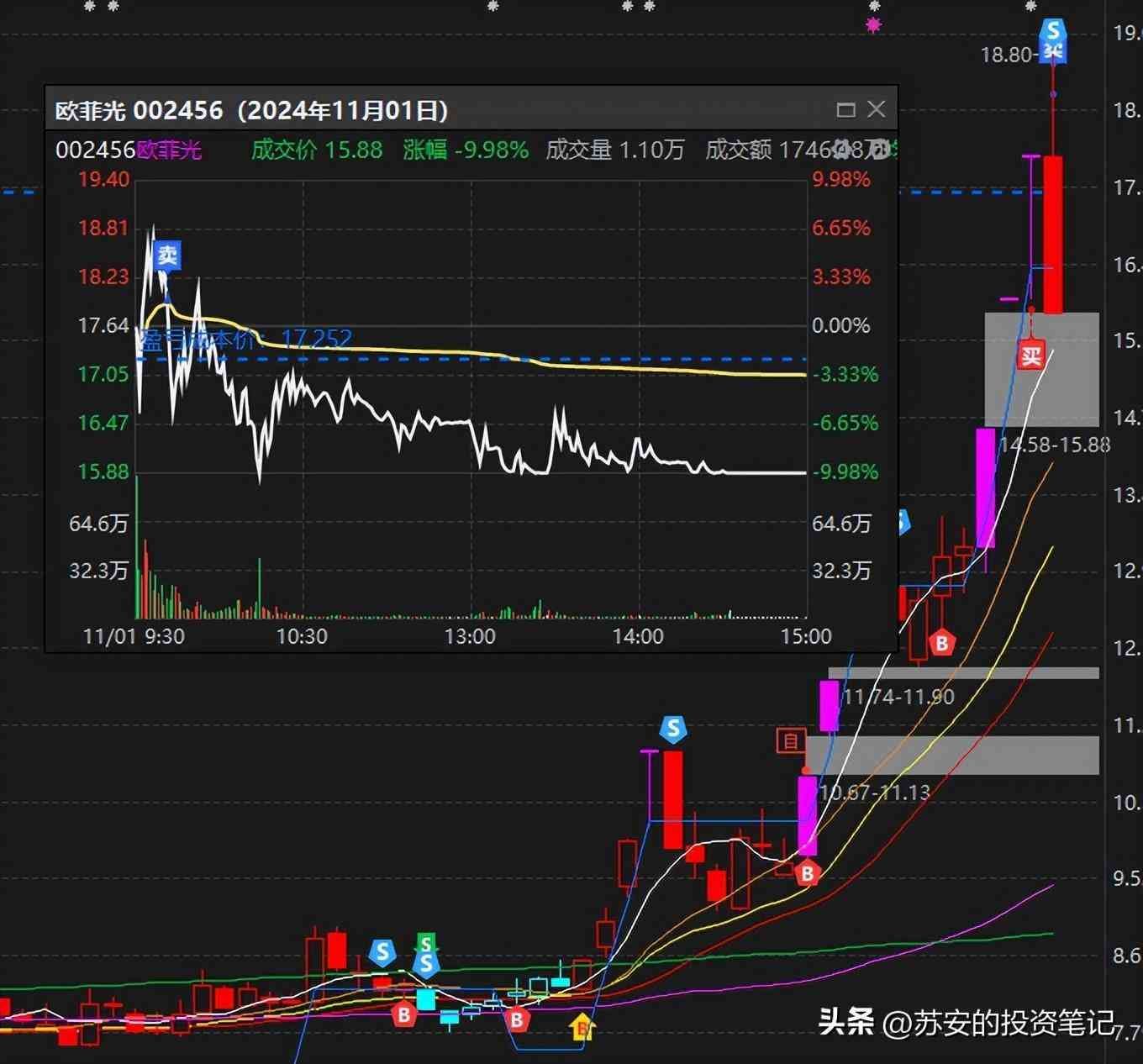Click the 13:00 time axis label
Screen dimensions: 1143x1064
(x=470, y=636)
